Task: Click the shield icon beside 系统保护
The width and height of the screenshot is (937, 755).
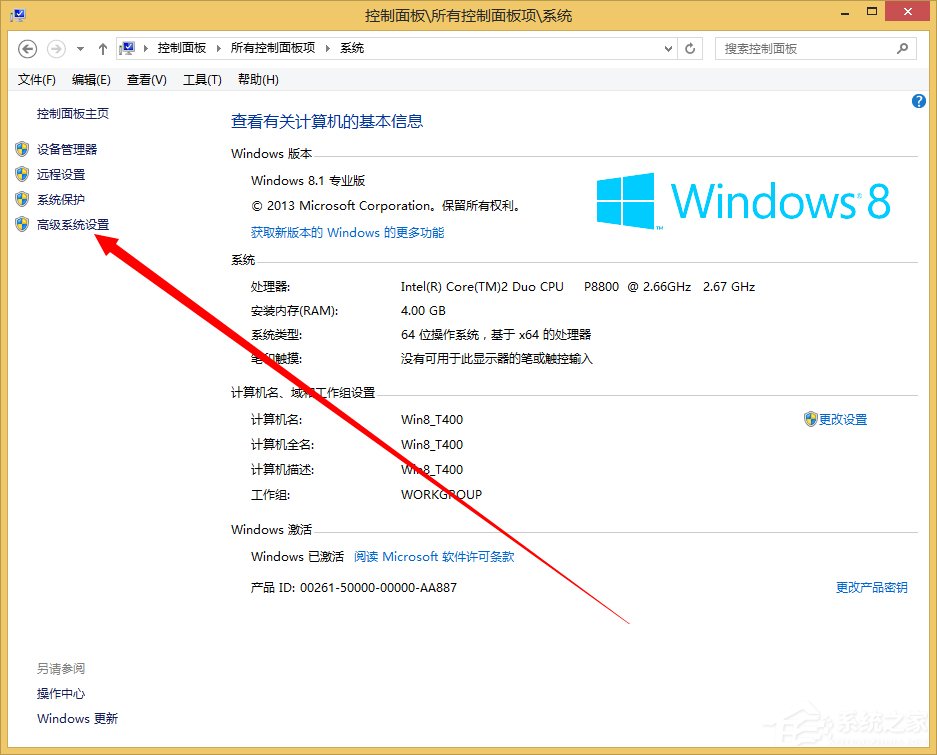Action: [22, 199]
